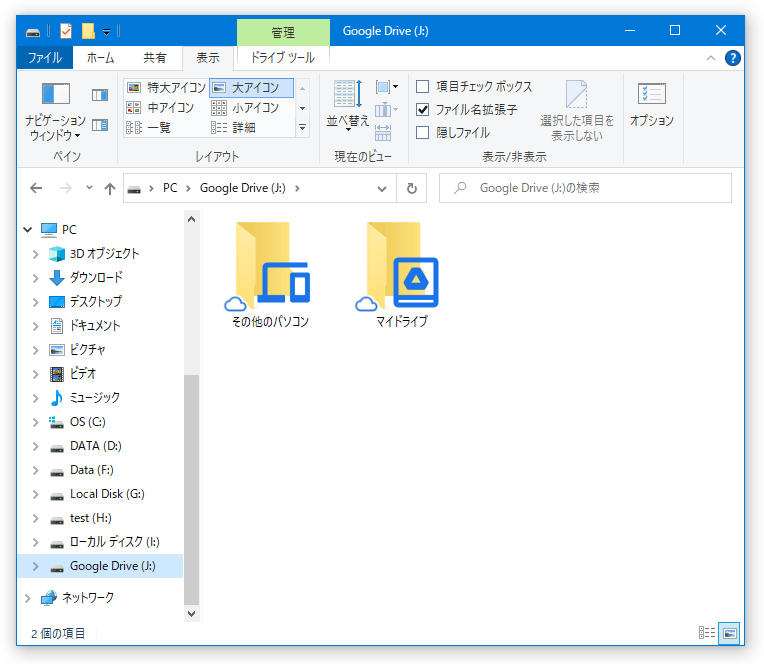Click the new folder icon in title bar

(x=88, y=31)
